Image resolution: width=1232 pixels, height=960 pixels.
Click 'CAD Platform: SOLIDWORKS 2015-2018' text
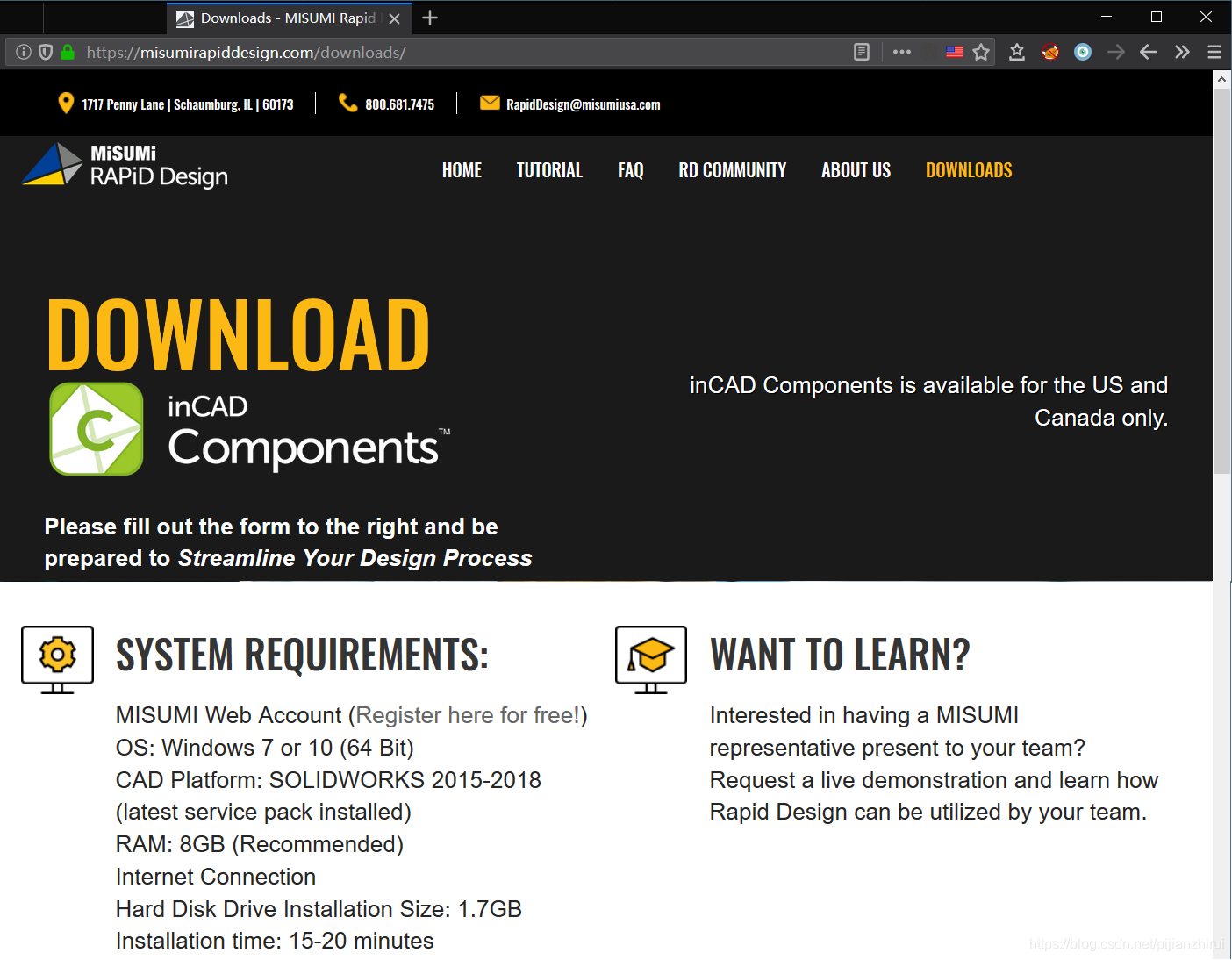tap(328, 780)
